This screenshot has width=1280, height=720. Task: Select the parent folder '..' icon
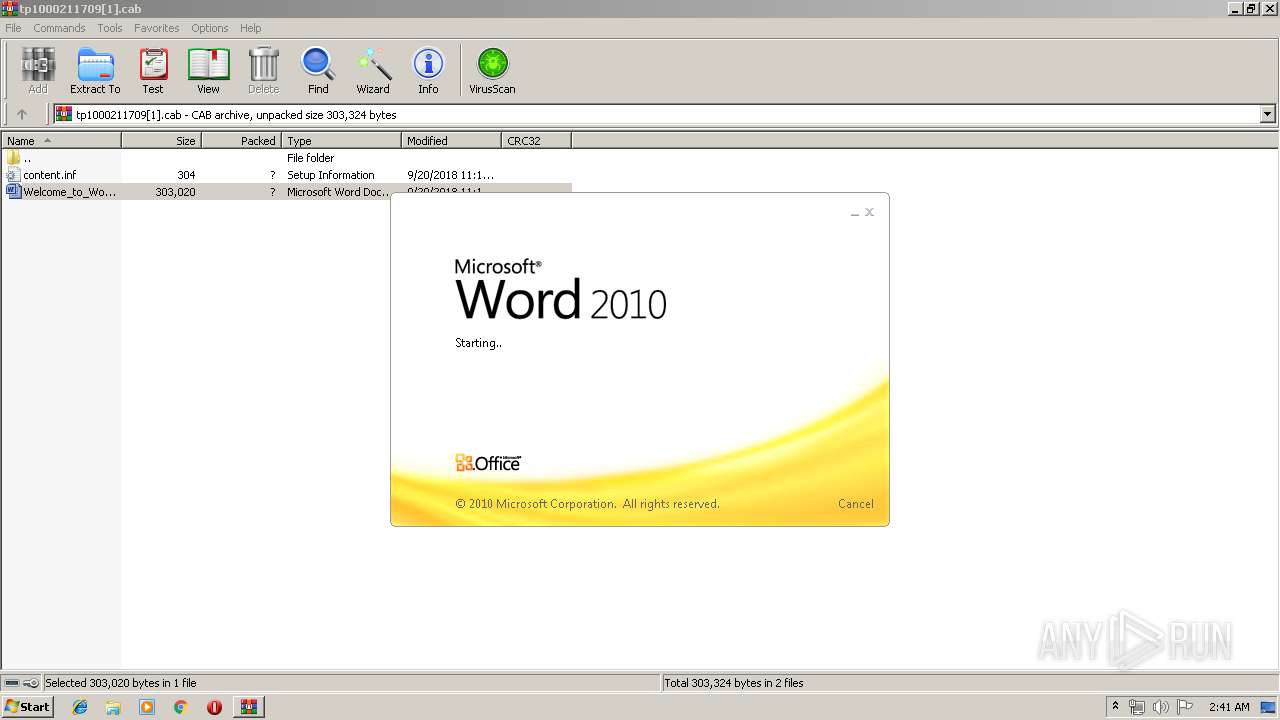click(13, 158)
